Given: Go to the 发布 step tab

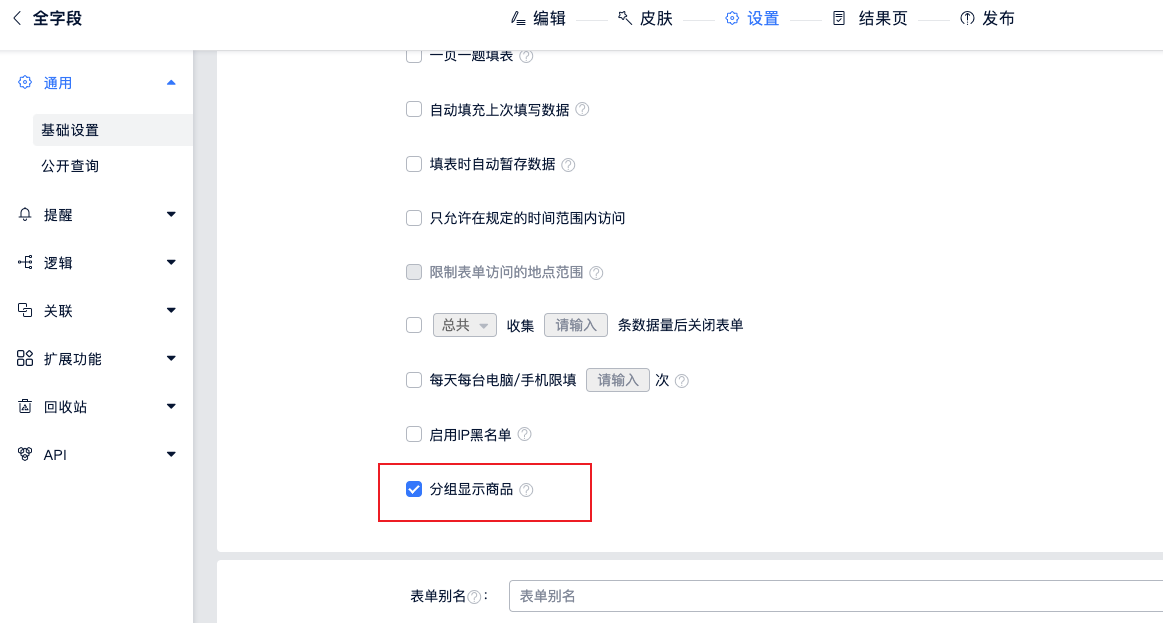Looking at the screenshot, I should click(987, 18).
